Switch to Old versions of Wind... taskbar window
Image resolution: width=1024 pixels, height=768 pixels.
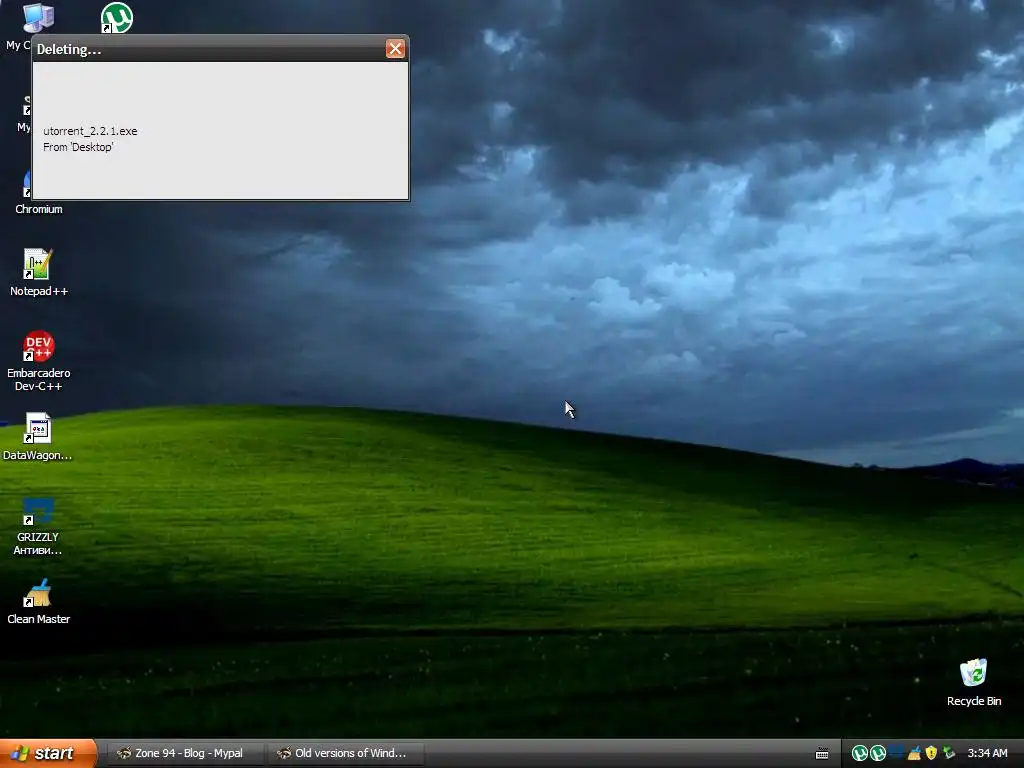[345, 753]
